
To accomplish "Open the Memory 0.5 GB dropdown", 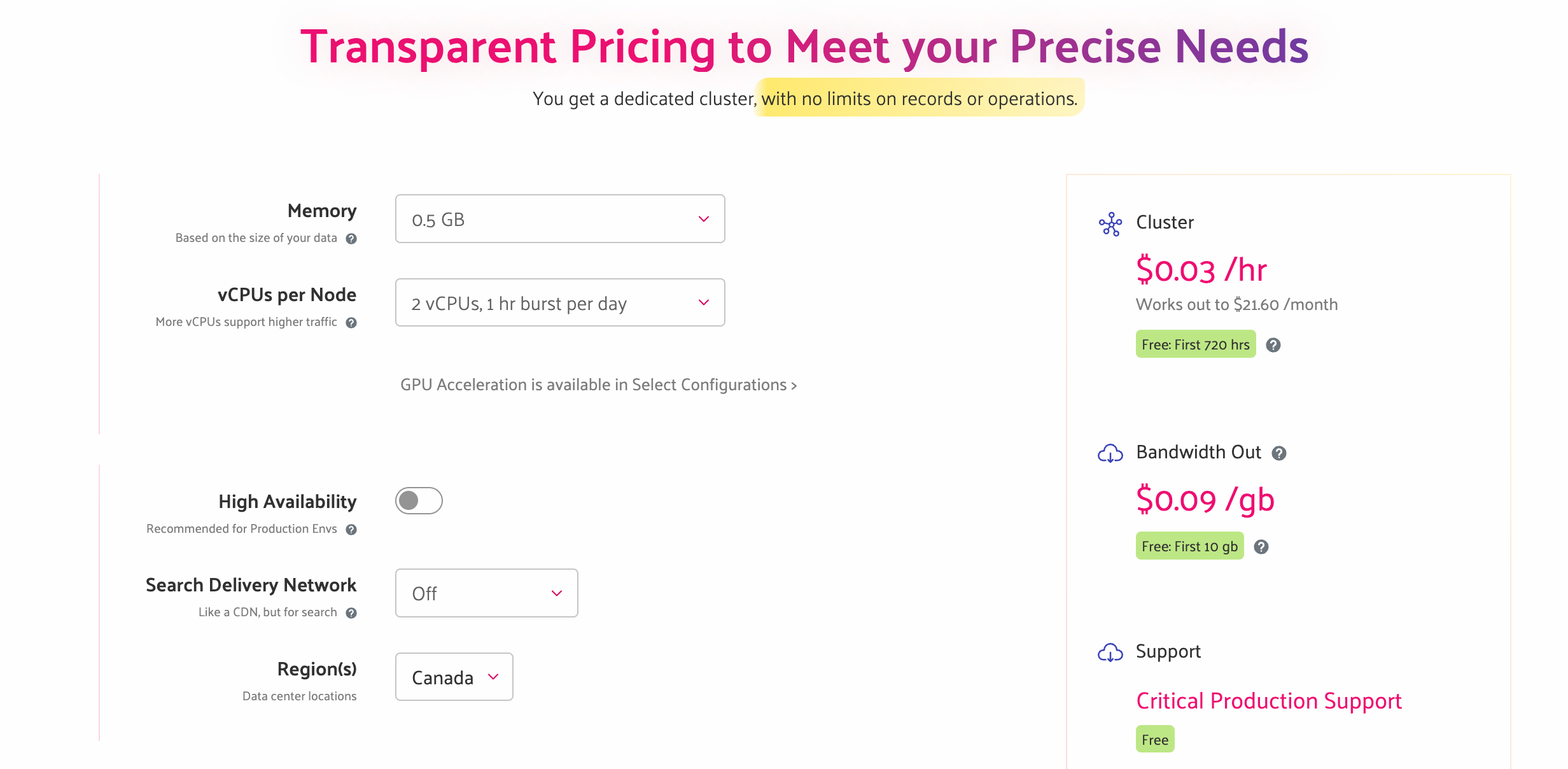I will coord(560,219).
